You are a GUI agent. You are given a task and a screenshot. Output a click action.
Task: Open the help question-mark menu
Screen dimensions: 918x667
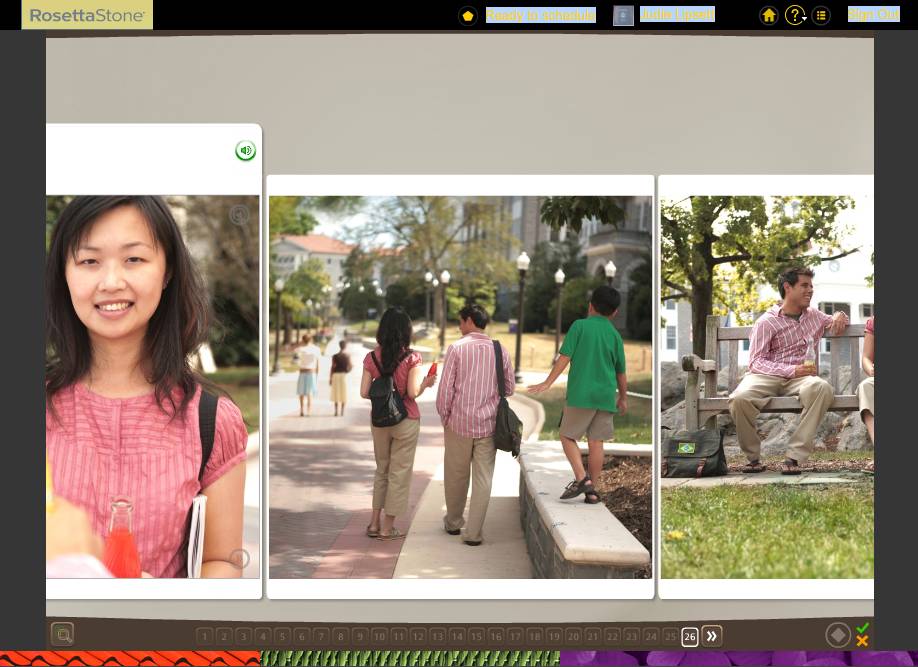[x=795, y=15]
